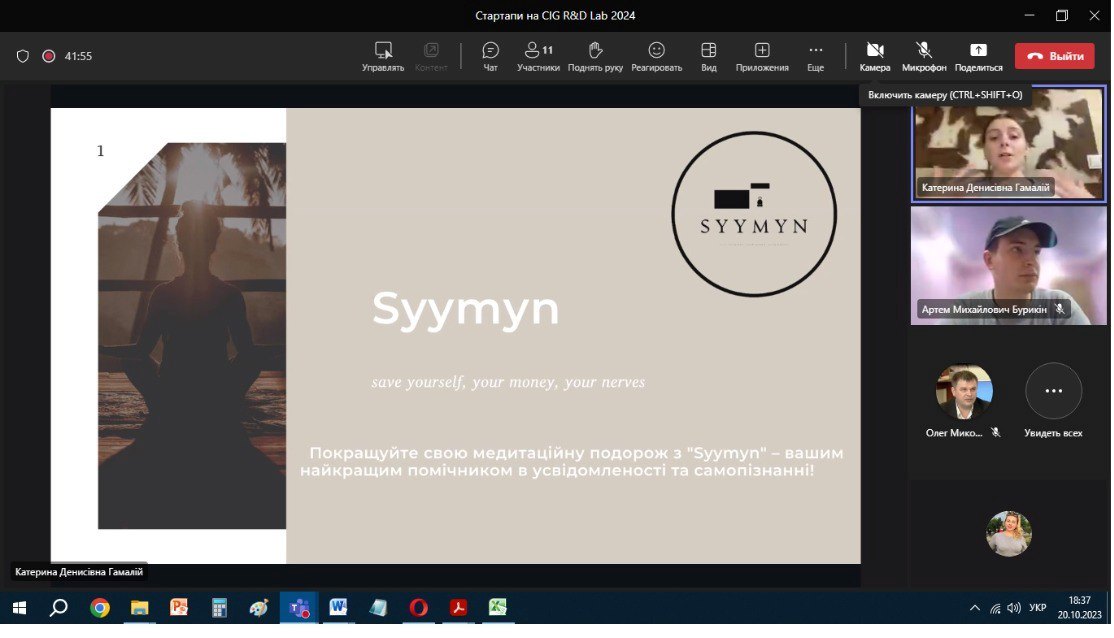Image resolution: width=1114 pixels, height=638 pixels.
Task: Select Артем Михайлович Бурикін video tile
Action: tap(1008, 263)
